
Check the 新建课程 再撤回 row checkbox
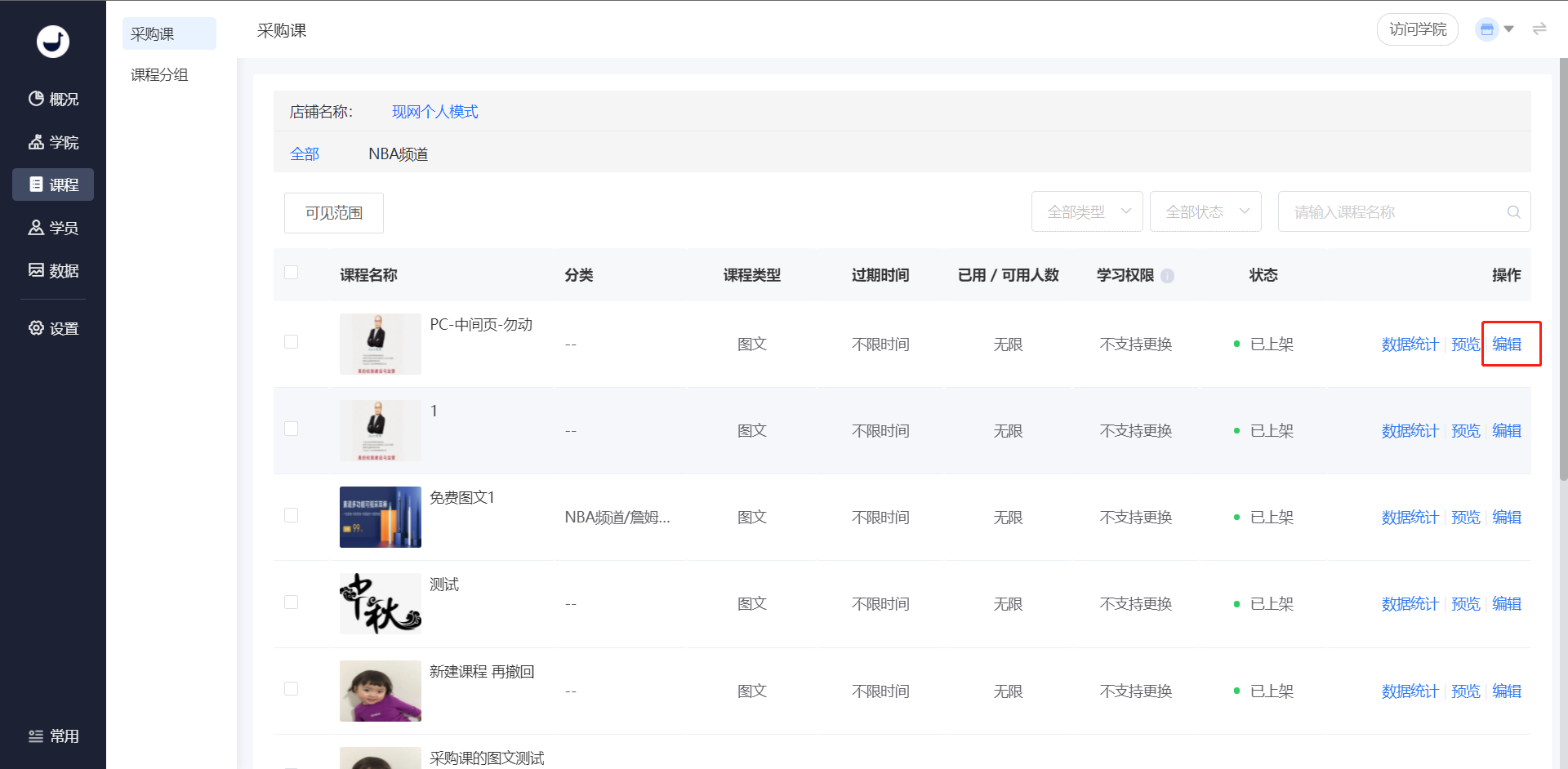(x=291, y=689)
